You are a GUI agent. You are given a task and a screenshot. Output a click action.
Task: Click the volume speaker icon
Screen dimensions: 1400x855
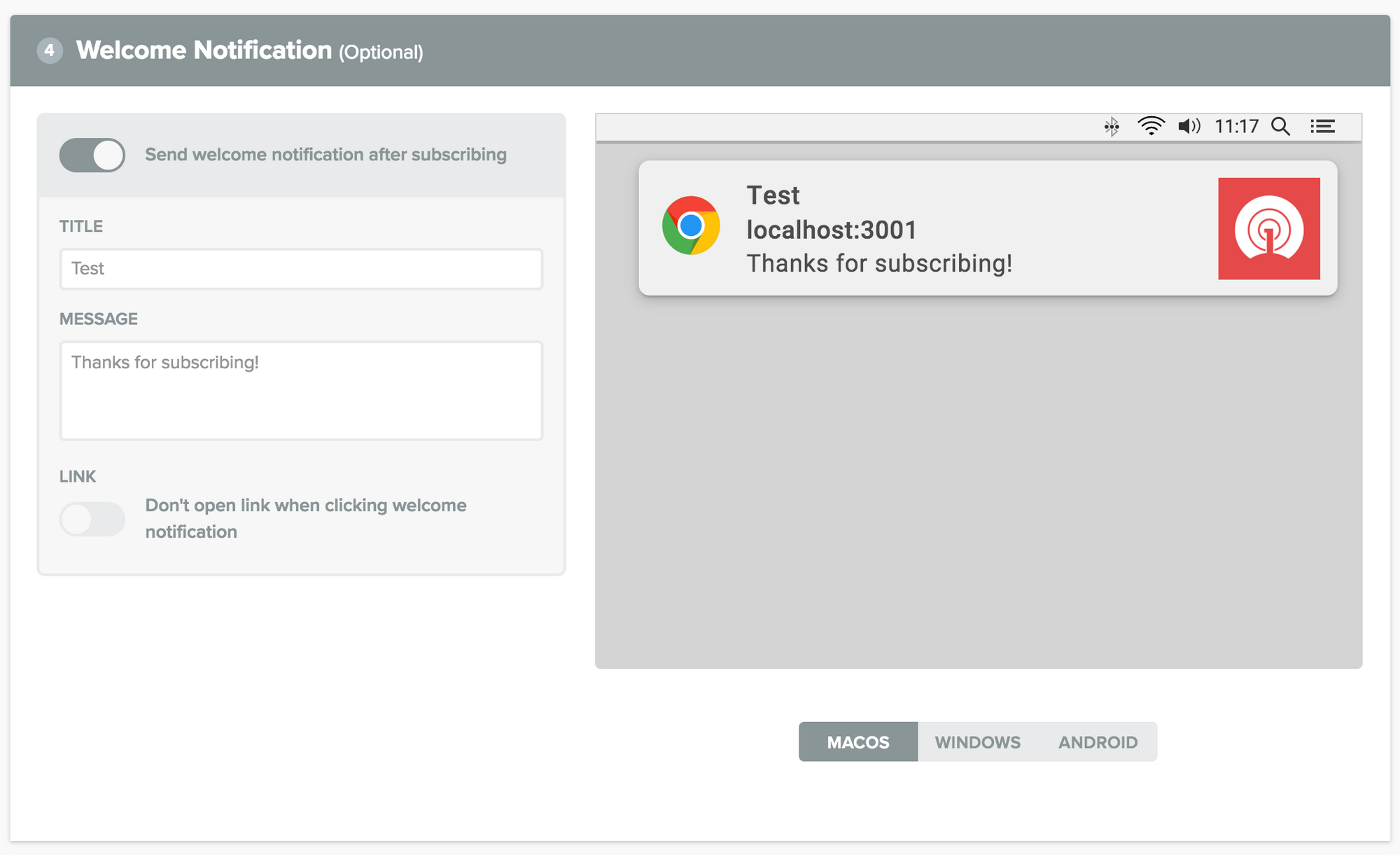pyautogui.click(x=1189, y=126)
